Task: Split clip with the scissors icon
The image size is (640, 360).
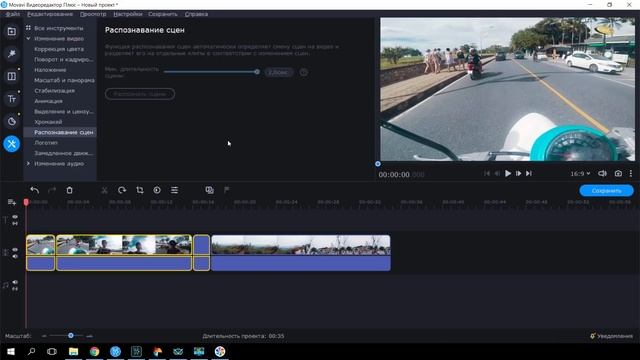Action: click(x=104, y=190)
